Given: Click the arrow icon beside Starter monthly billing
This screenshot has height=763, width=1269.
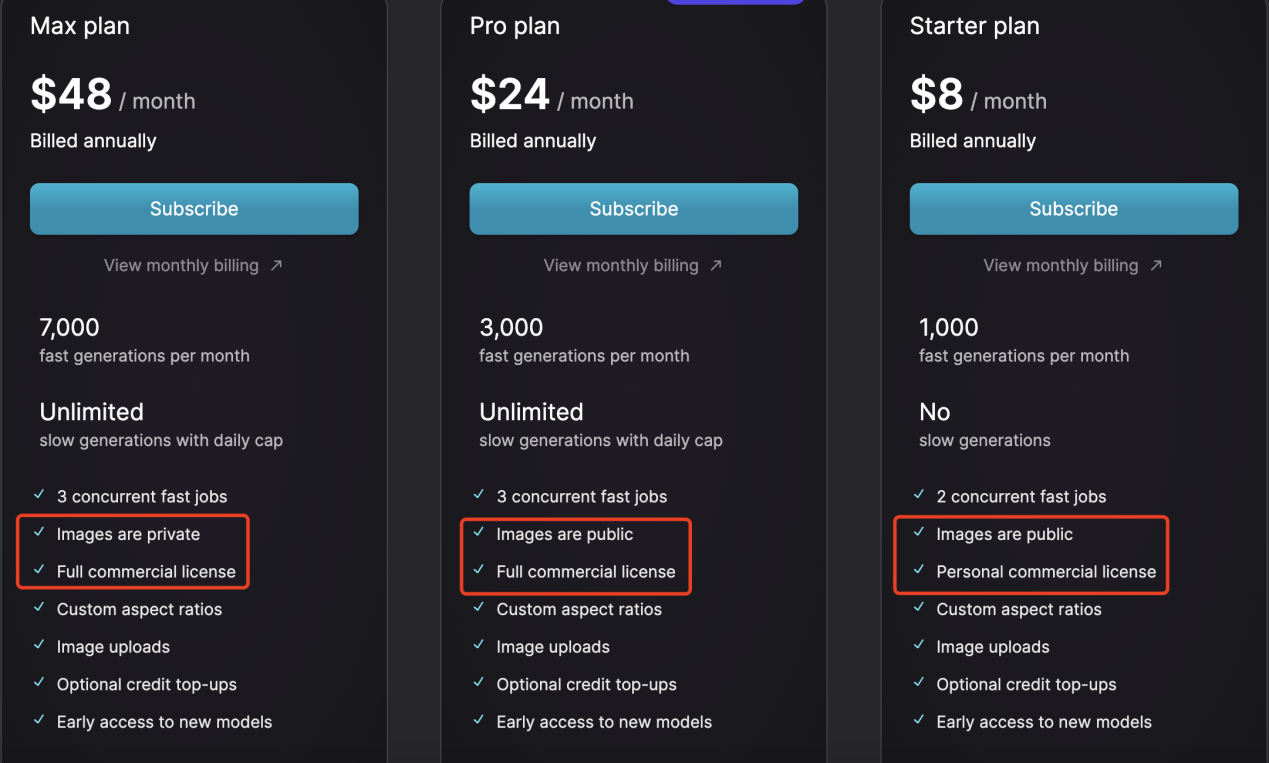Looking at the screenshot, I should (x=1156, y=266).
